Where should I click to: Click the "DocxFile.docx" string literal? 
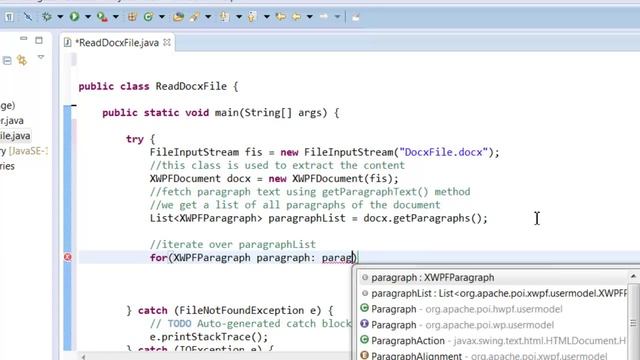click(x=444, y=152)
